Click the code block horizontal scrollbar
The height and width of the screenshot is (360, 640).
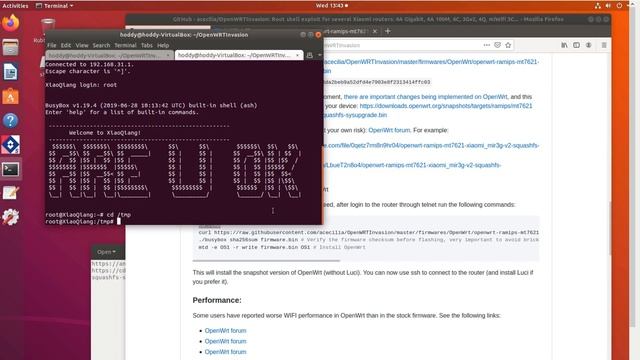[266, 260]
